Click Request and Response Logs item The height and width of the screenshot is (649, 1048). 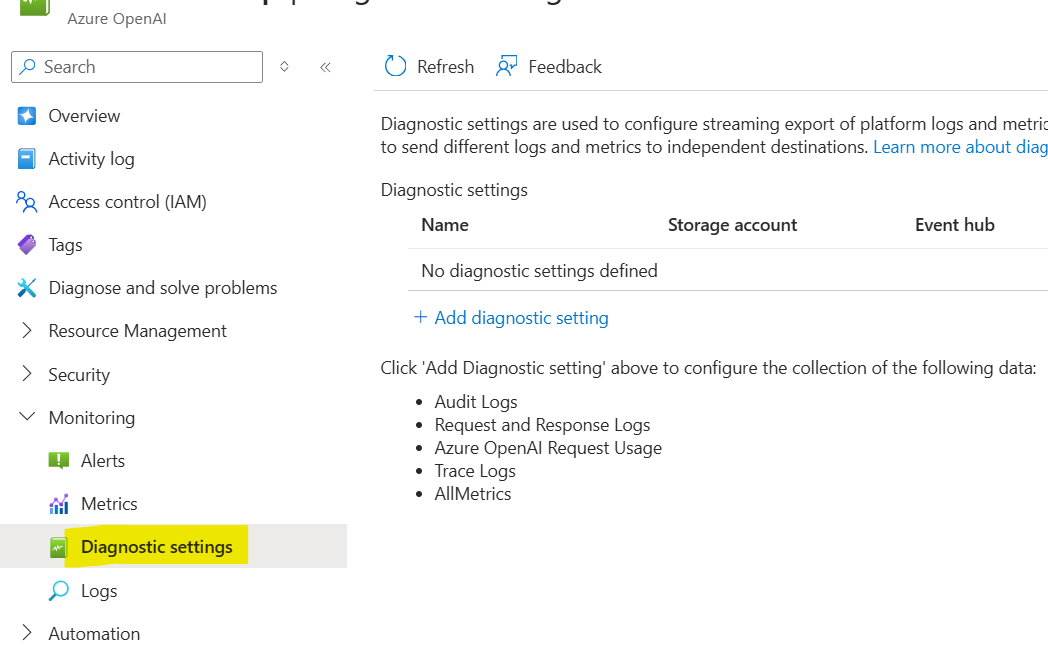point(542,425)
